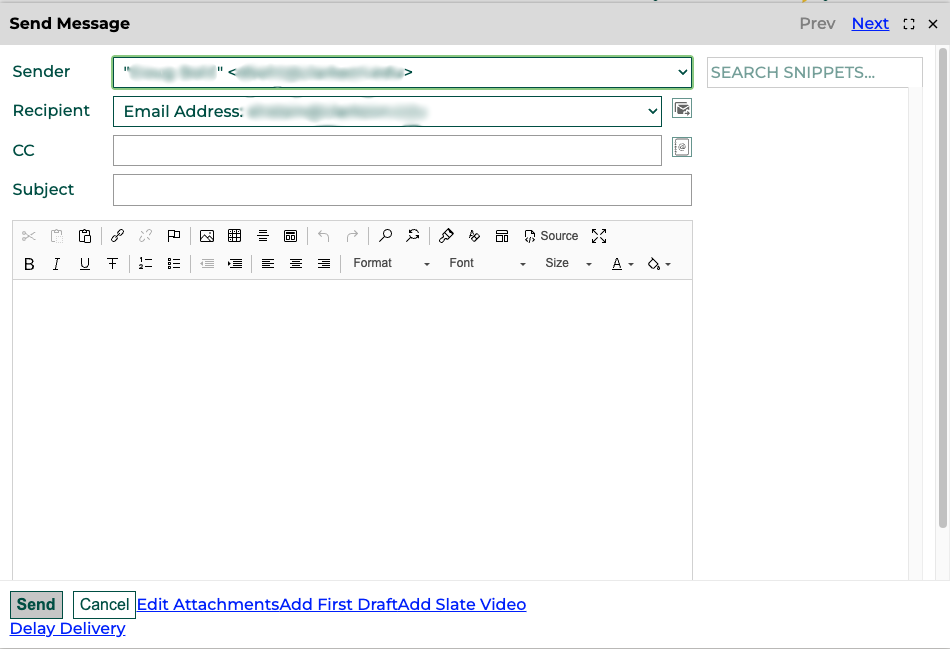Insert an image into the message body

[x=207, y=236]
